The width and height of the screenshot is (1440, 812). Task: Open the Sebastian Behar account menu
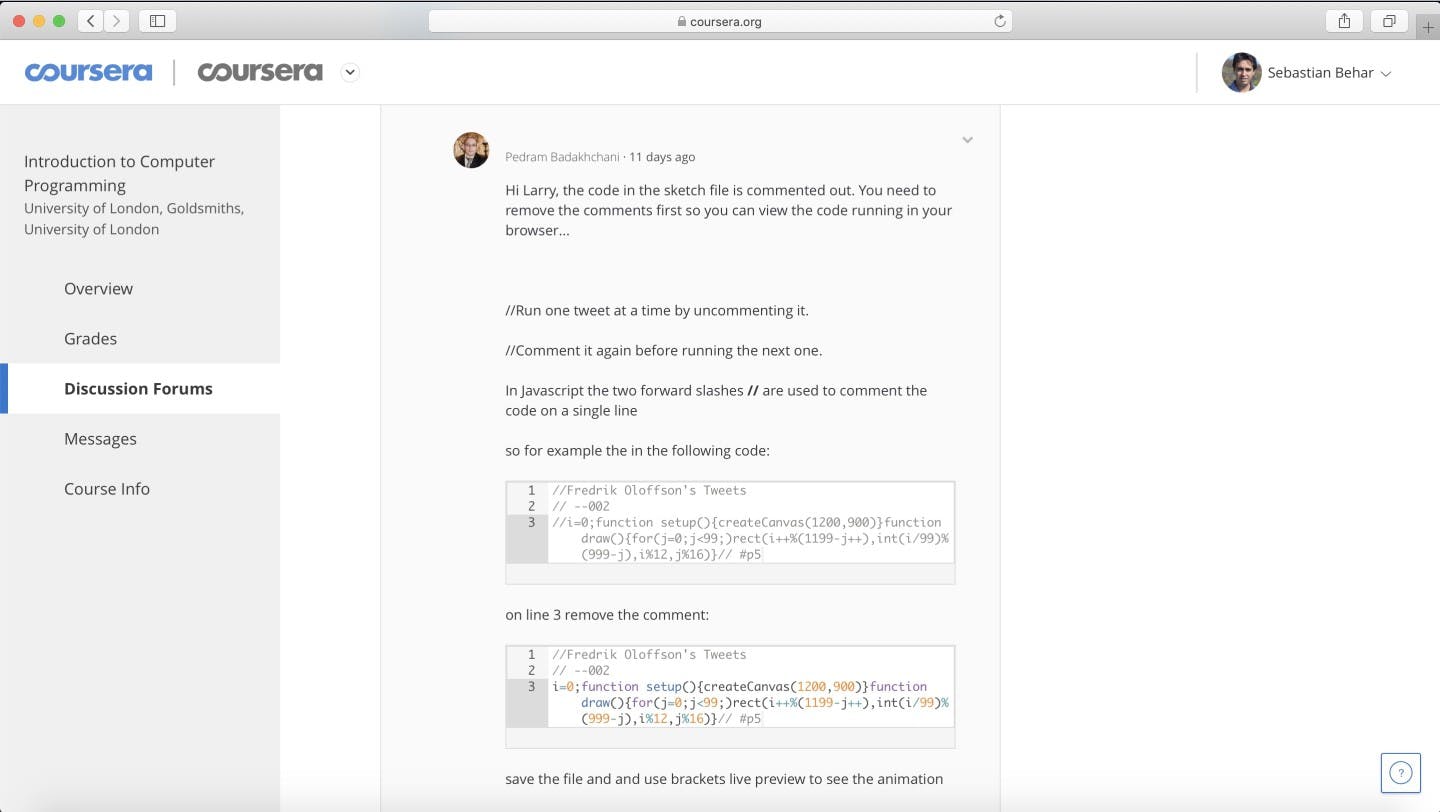[x=1307, y=73]
